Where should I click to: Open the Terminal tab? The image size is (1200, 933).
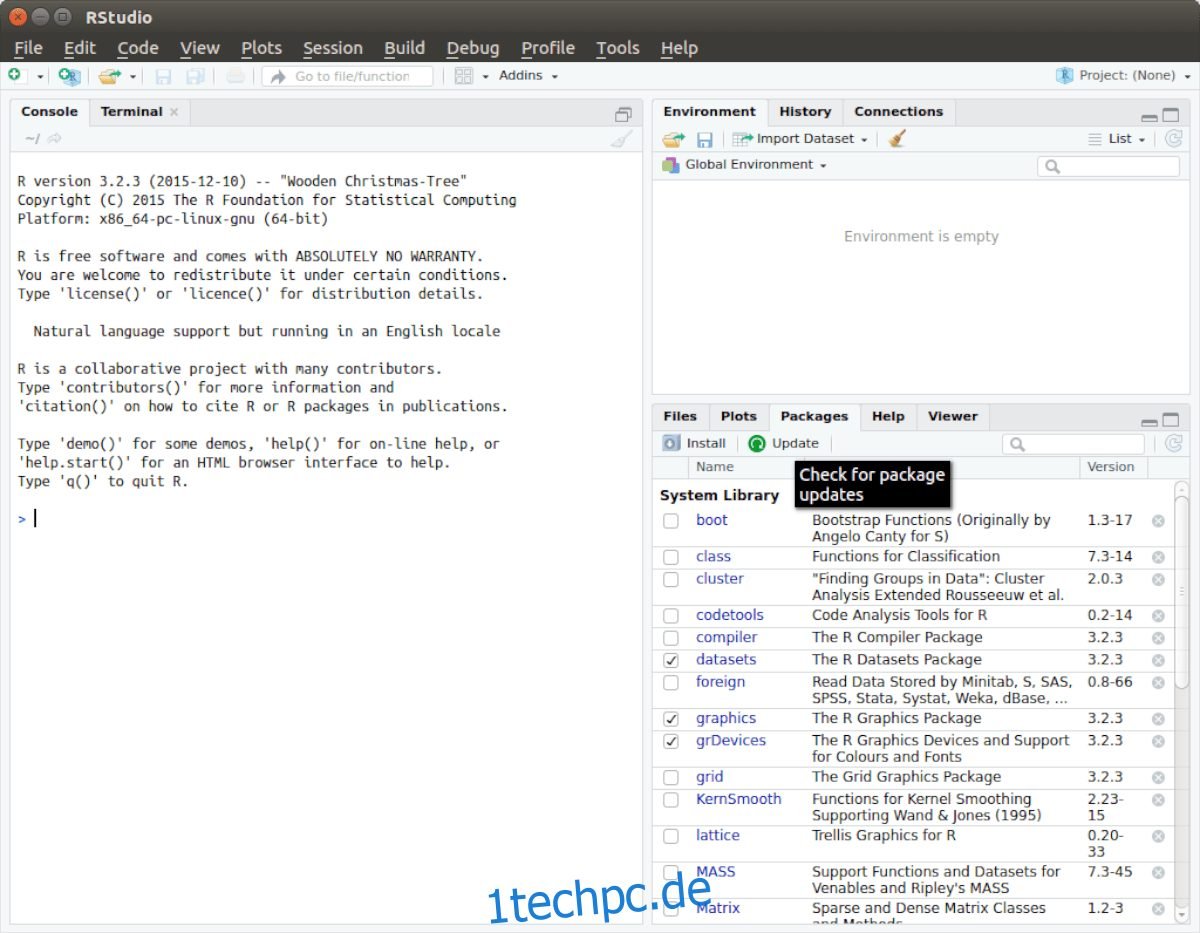tap(131, 112)
